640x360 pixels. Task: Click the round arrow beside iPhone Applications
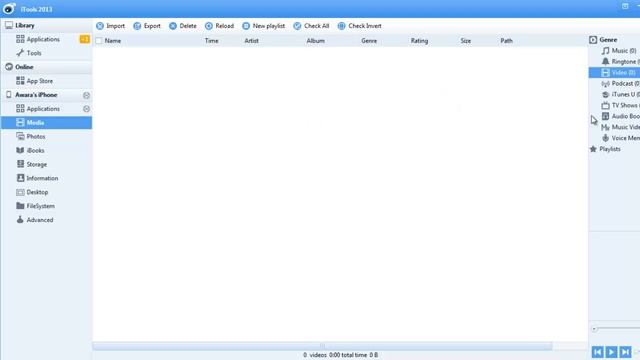click(86, 109)
